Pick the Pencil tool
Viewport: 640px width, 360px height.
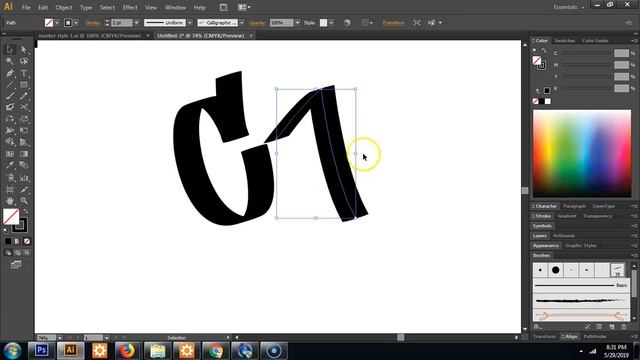pyautogui.click(x=24, y=96)
